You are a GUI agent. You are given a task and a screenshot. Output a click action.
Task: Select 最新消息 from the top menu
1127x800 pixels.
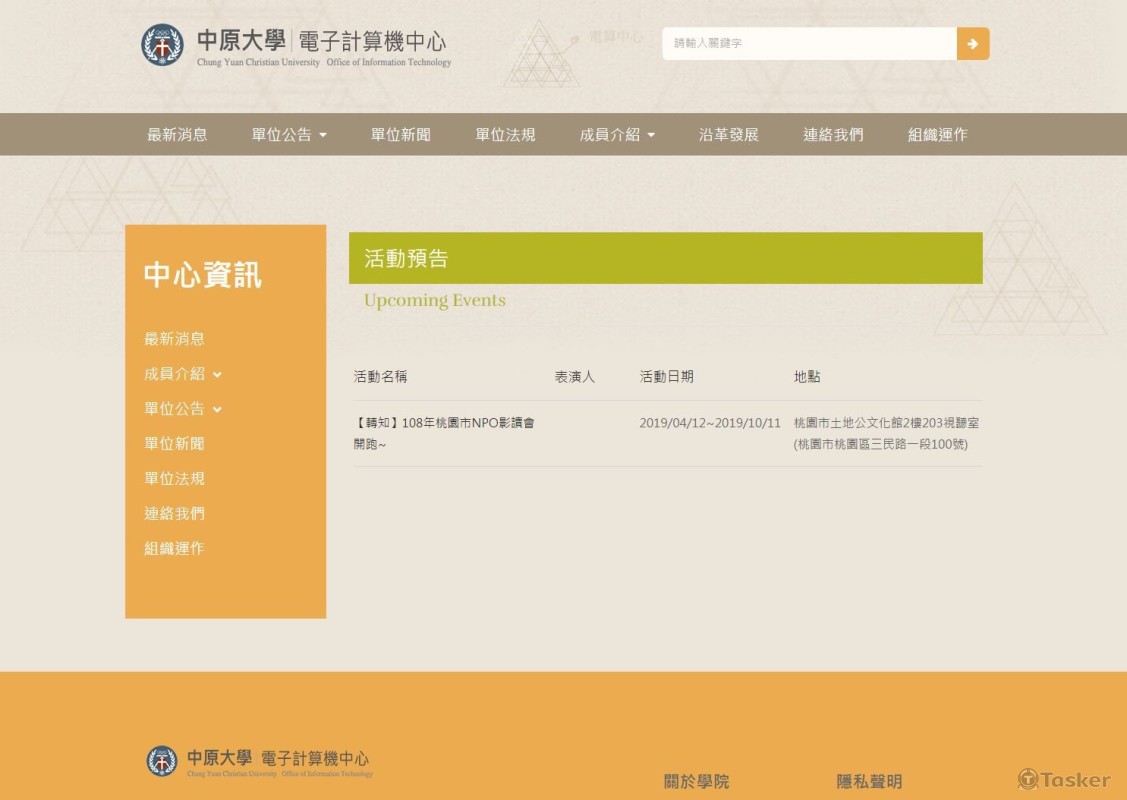176,133
